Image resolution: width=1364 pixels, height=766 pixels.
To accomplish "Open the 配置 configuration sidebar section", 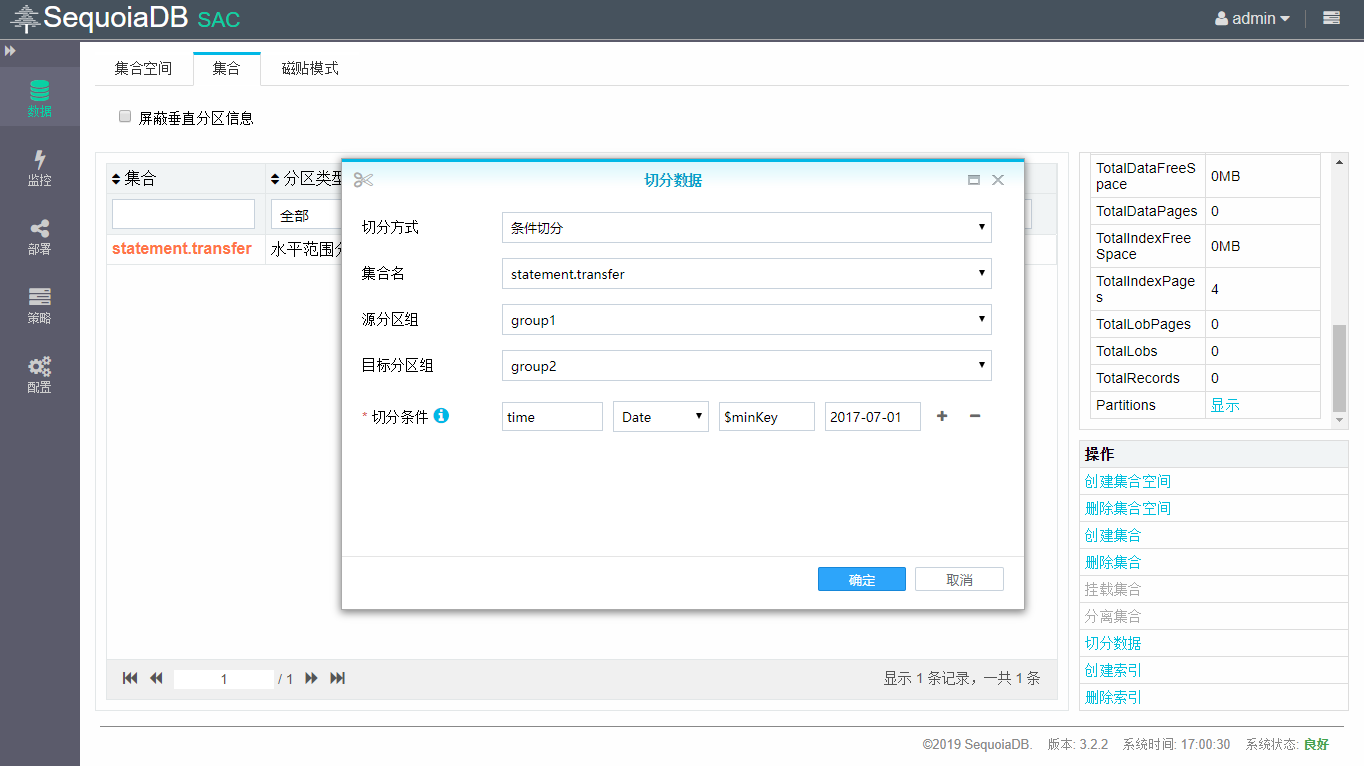I will (x=39, y=374).
